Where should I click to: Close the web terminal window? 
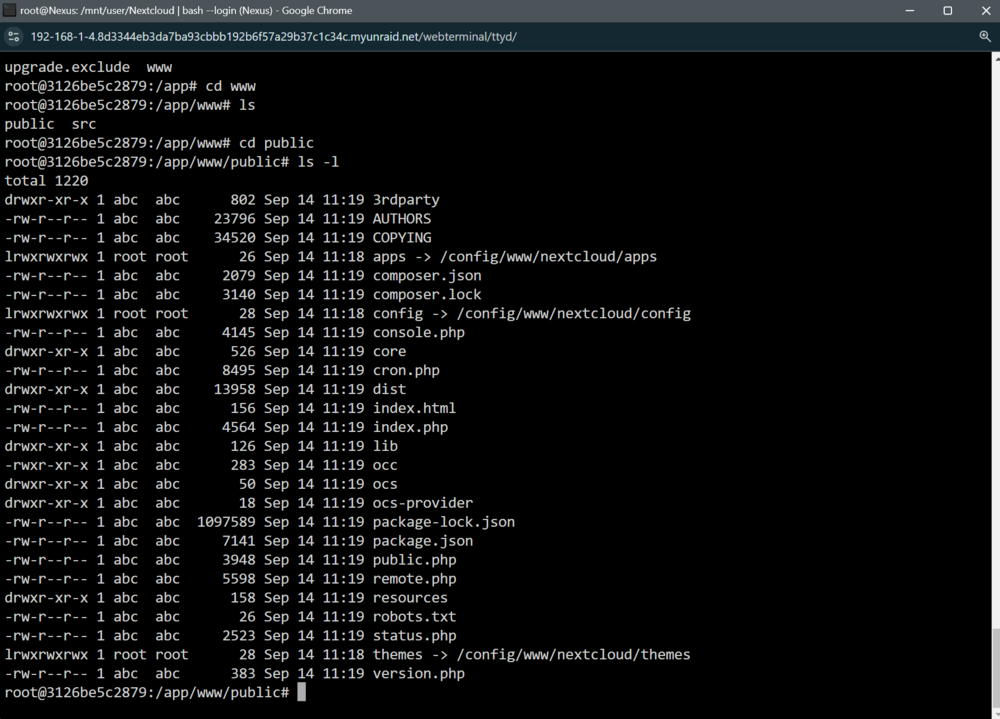coord(985,10)
